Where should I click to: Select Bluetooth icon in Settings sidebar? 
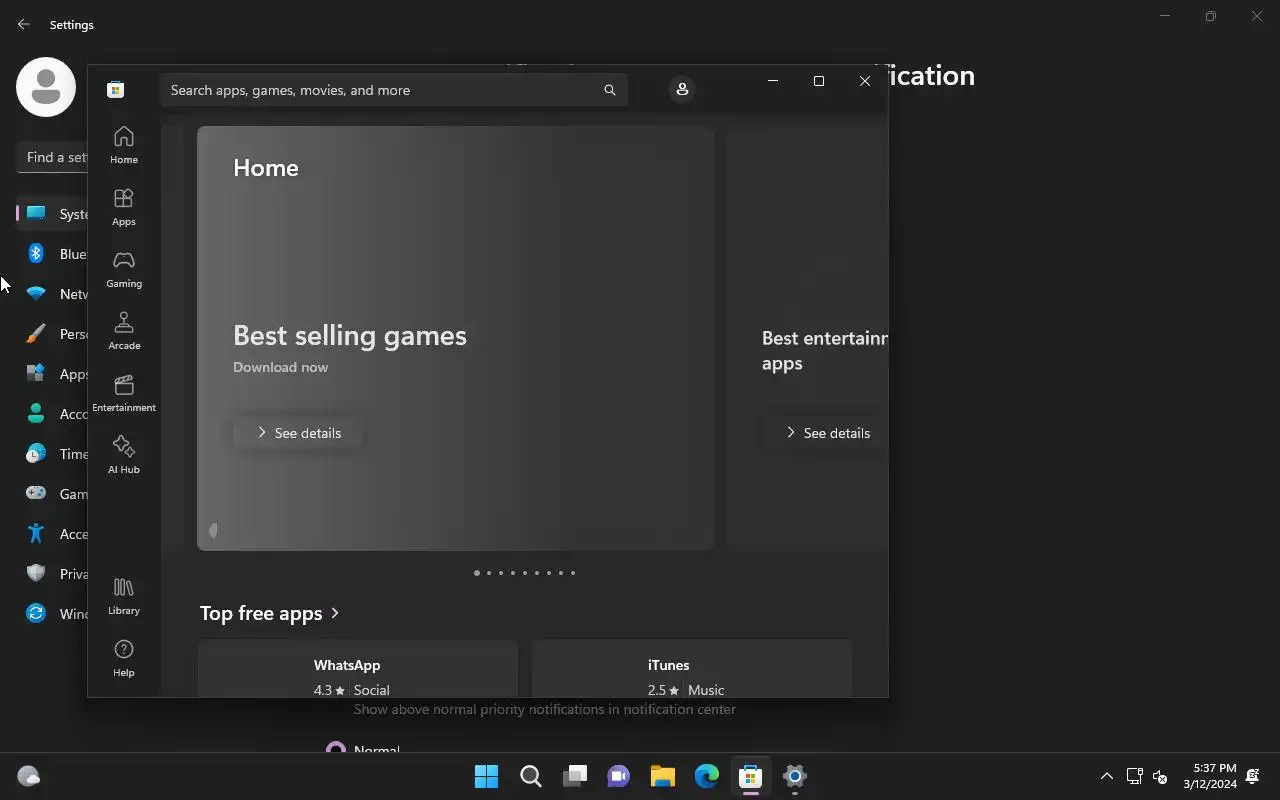[36, 254]
